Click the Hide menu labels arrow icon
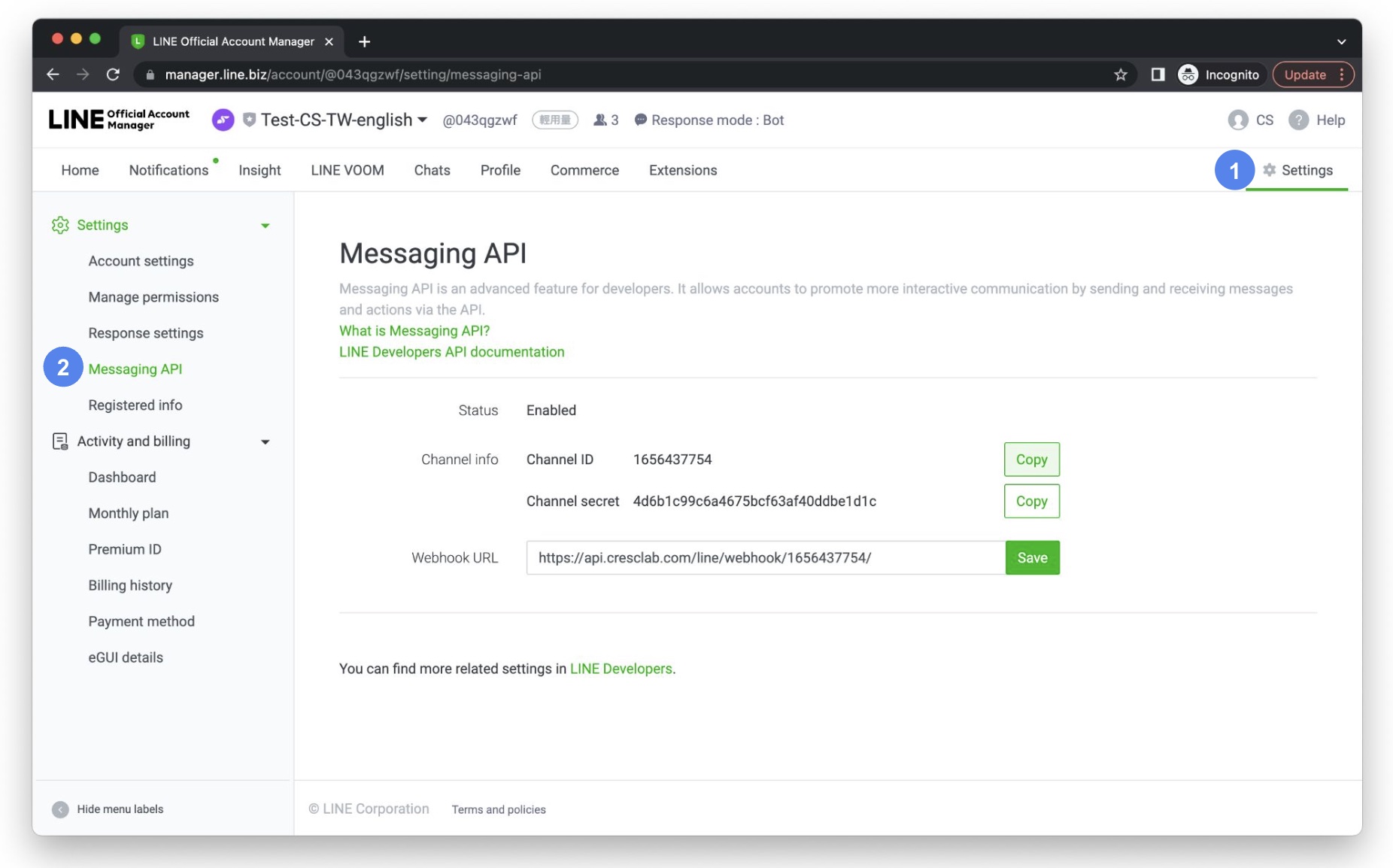This screenshot has height=868, width=1393. pos(59,809)
